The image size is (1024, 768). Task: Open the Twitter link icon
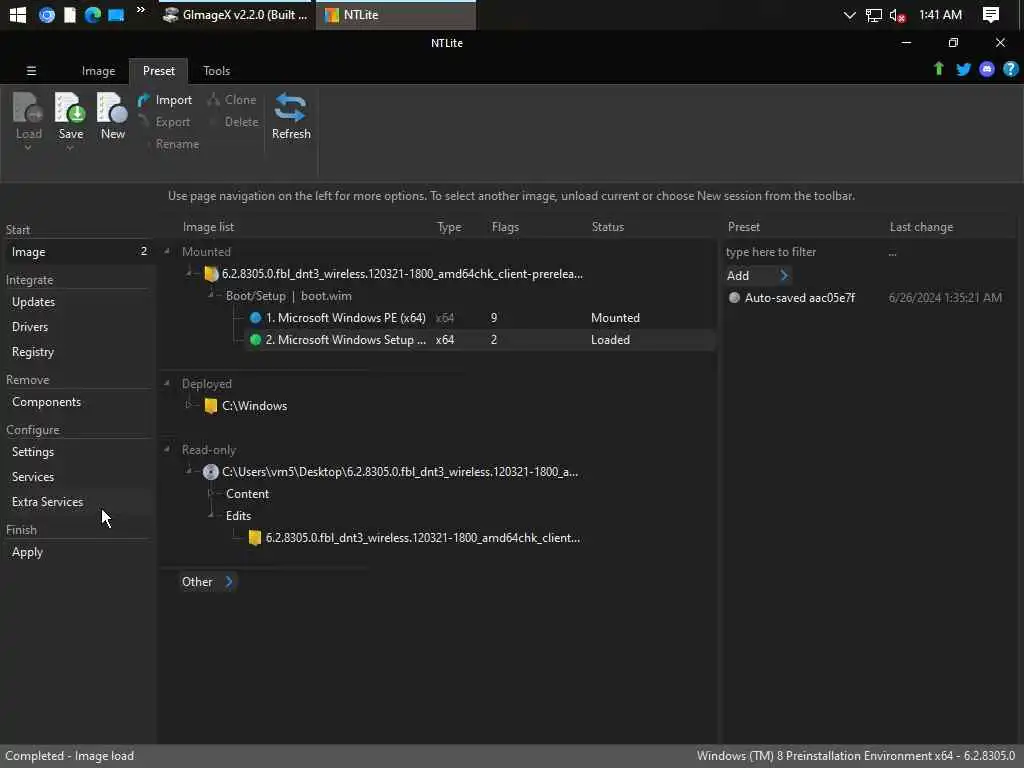click(x=963, y=69)
